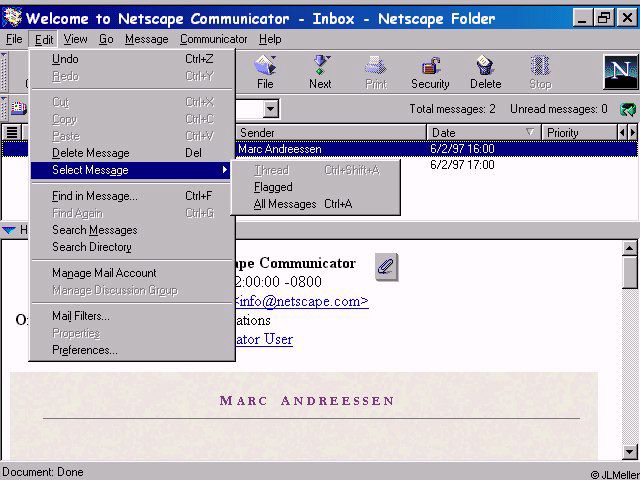
Task: Open the Help menu
Action: (270, 39)
